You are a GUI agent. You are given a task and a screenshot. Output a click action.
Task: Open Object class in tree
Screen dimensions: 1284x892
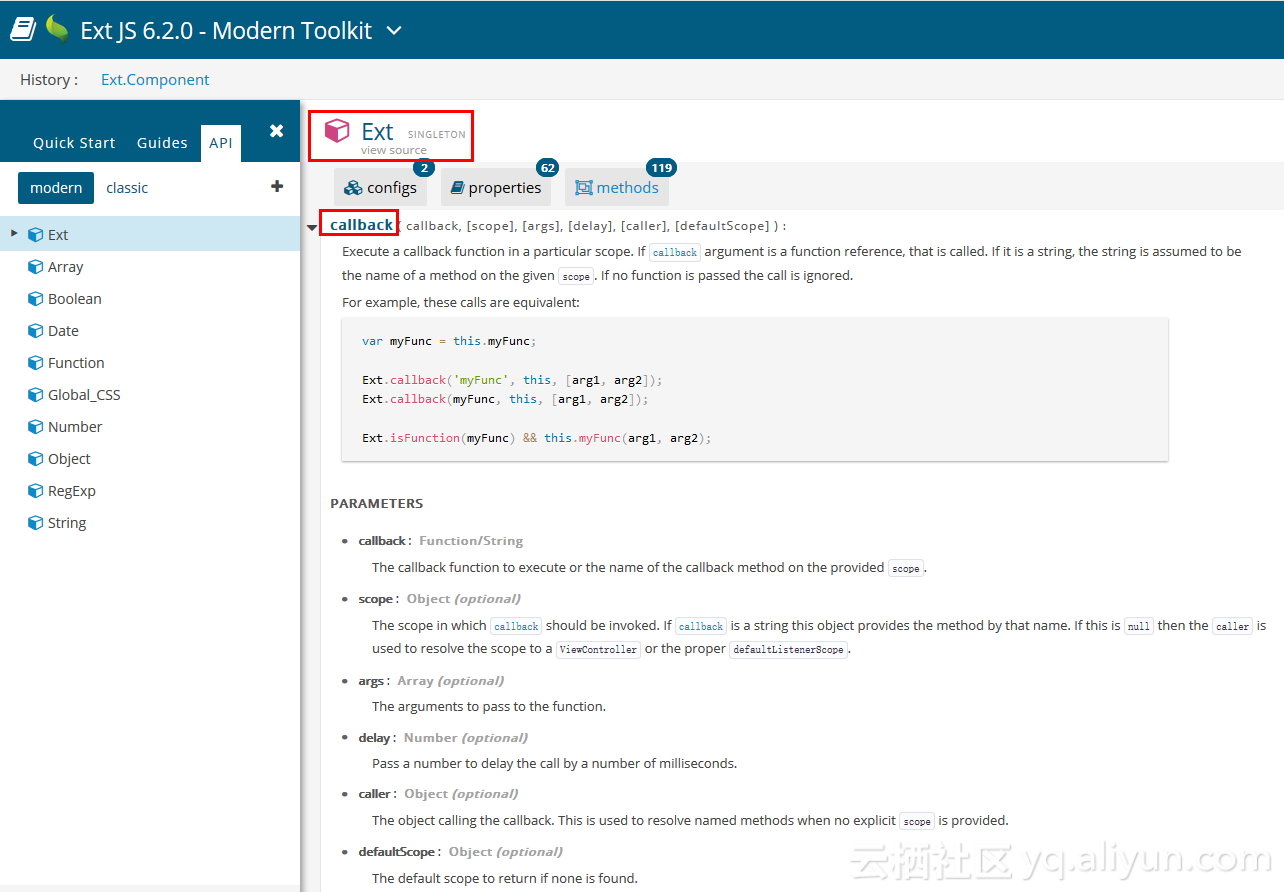coord(69,459)
